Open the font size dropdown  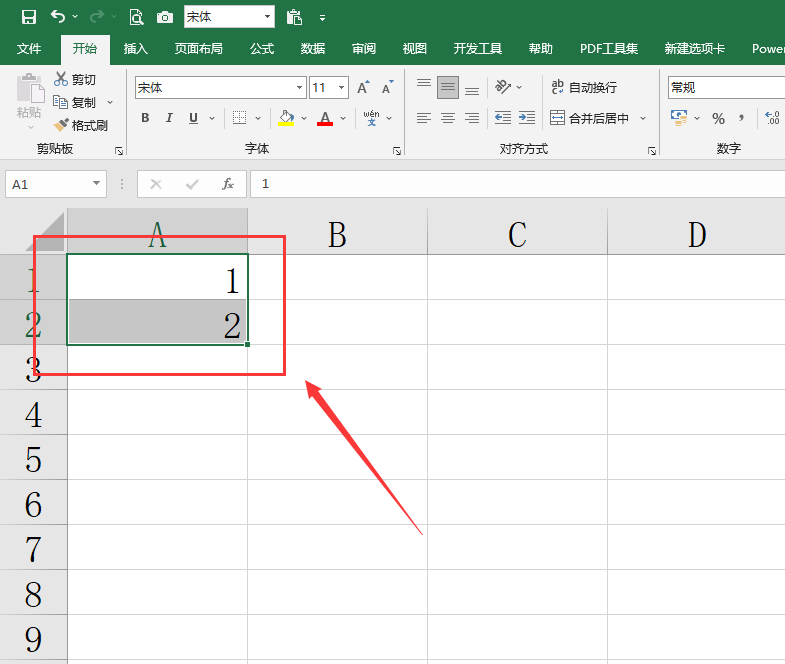pyautogui.click(x=342, y=88)
